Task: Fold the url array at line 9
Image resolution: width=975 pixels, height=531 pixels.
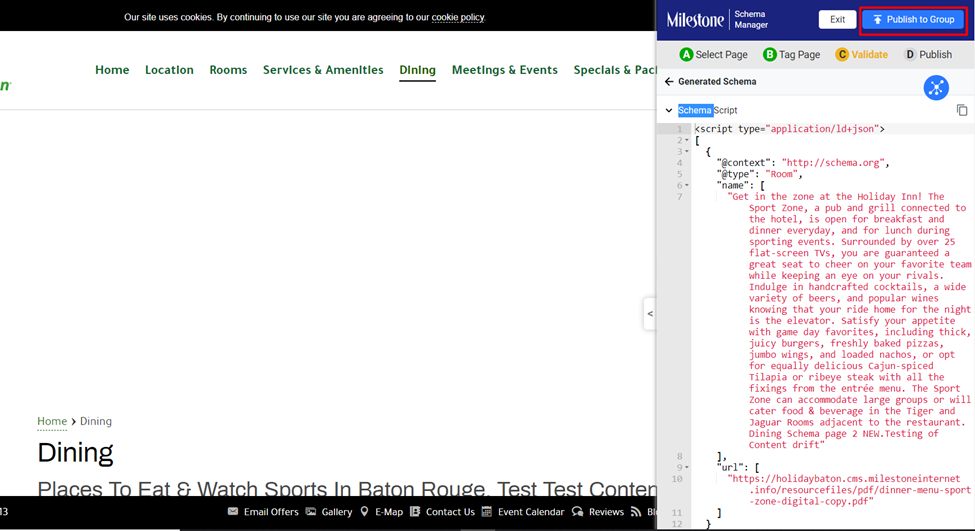Action: pyautogui.click(x=686, y=468)
